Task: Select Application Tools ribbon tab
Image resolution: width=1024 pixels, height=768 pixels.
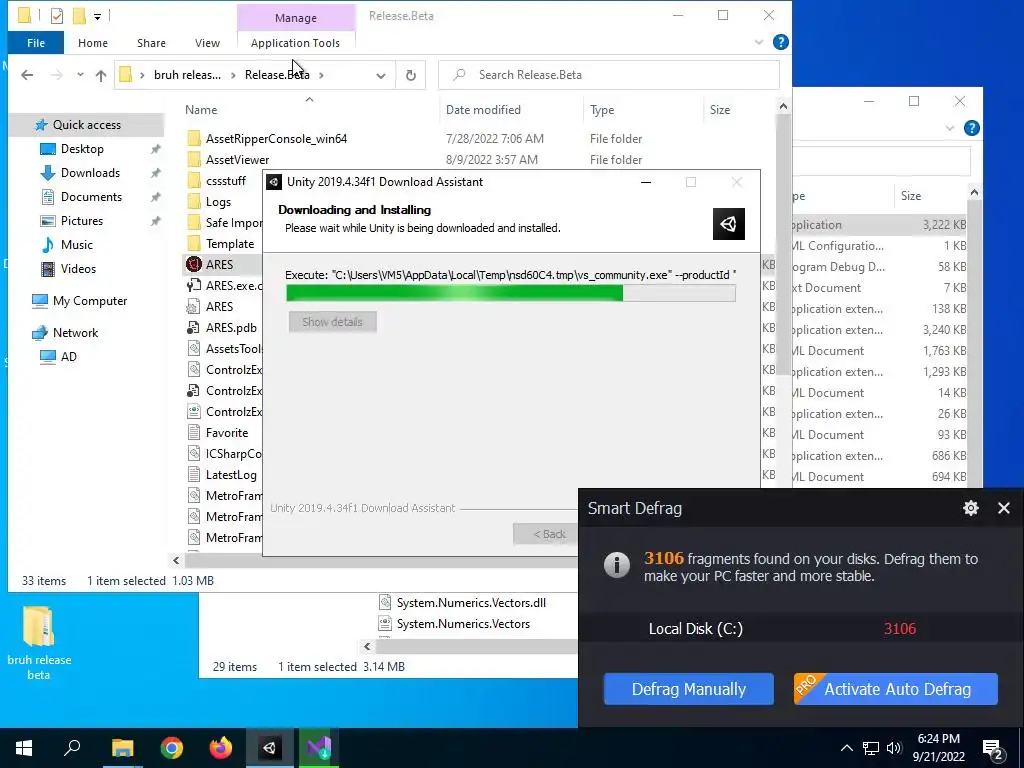Action: point(295,43)
